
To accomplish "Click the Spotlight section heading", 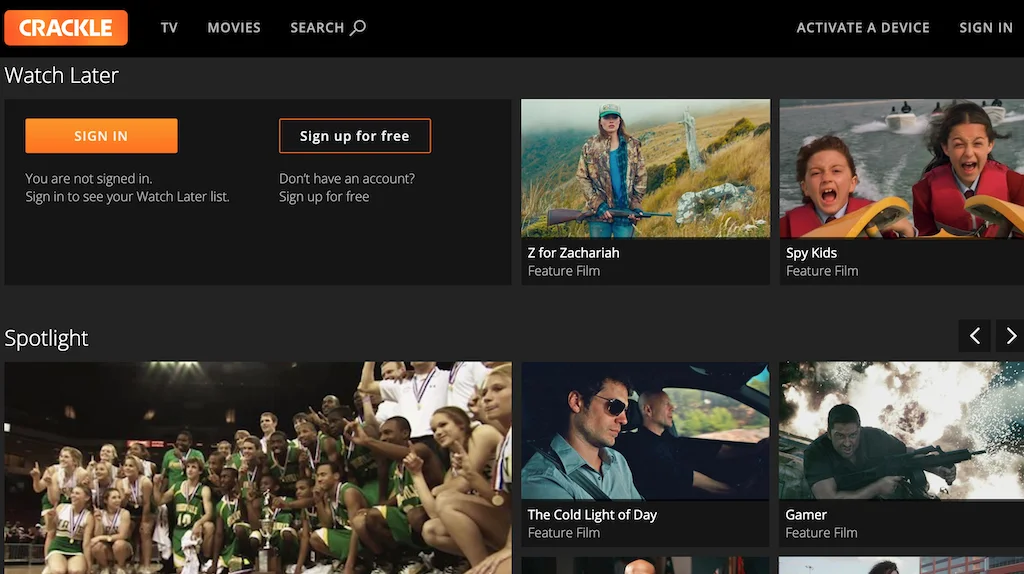I will coord(46,338).
